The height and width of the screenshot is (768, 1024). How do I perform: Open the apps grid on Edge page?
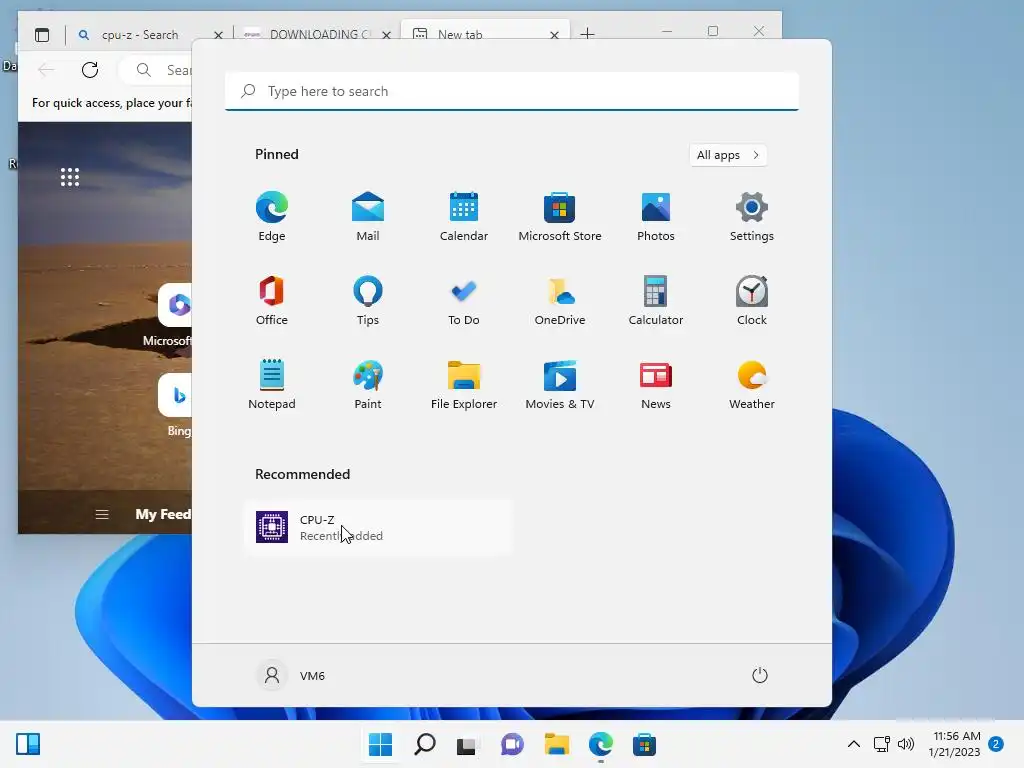[70, 177]
